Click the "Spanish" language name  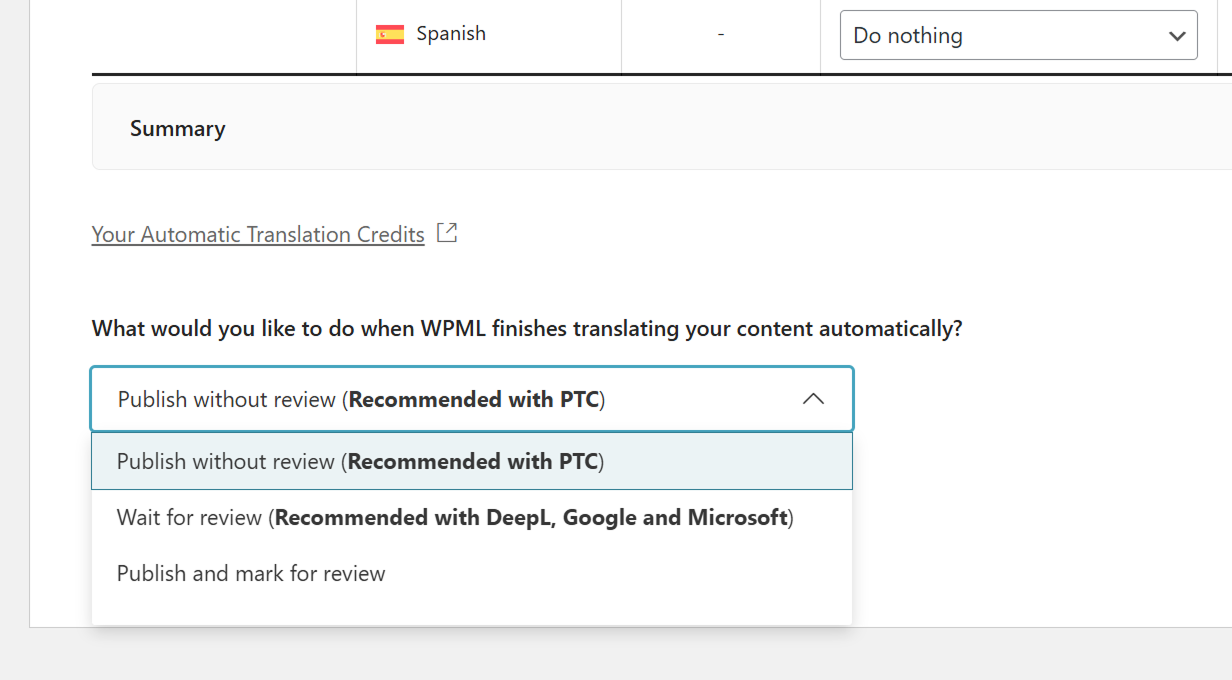point(451,34)
